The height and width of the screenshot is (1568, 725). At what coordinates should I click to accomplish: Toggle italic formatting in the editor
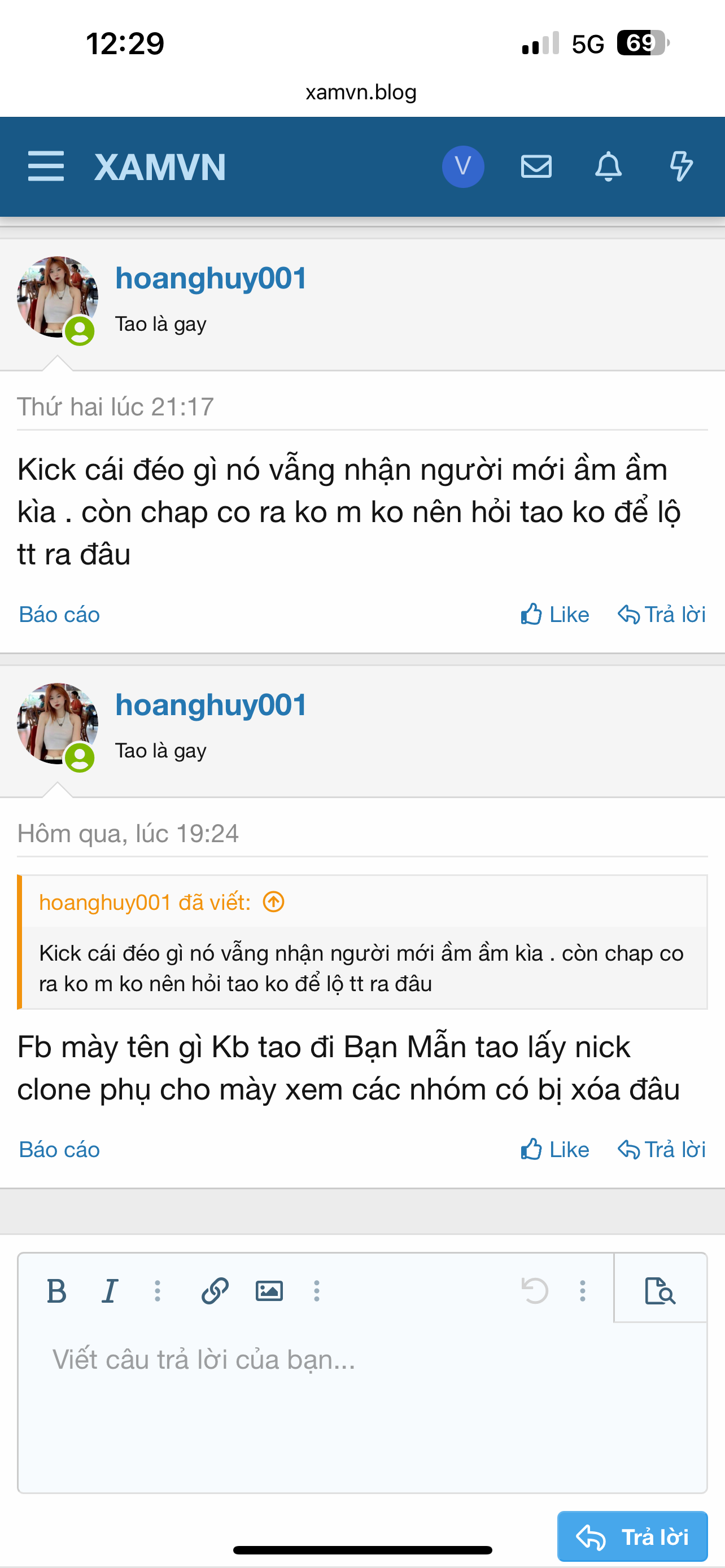110,1290
